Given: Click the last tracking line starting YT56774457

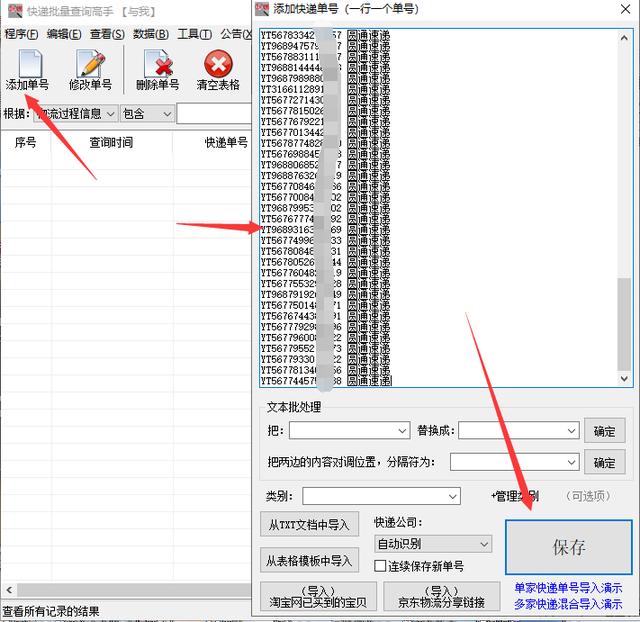Looking at the screenshot, I should (x=326, y=381).
